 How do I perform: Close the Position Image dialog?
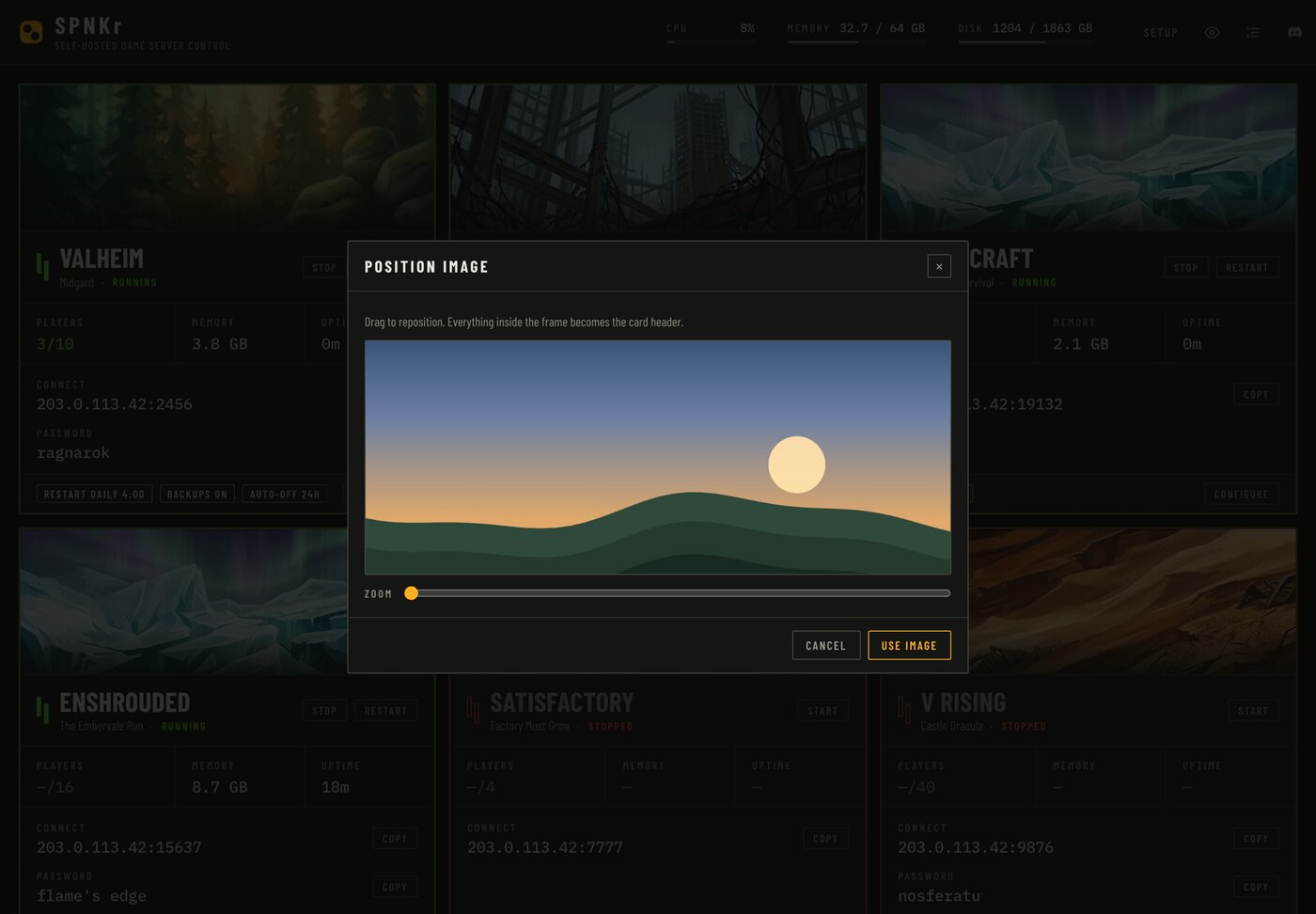pyautogui.click(x=939, y=266)
